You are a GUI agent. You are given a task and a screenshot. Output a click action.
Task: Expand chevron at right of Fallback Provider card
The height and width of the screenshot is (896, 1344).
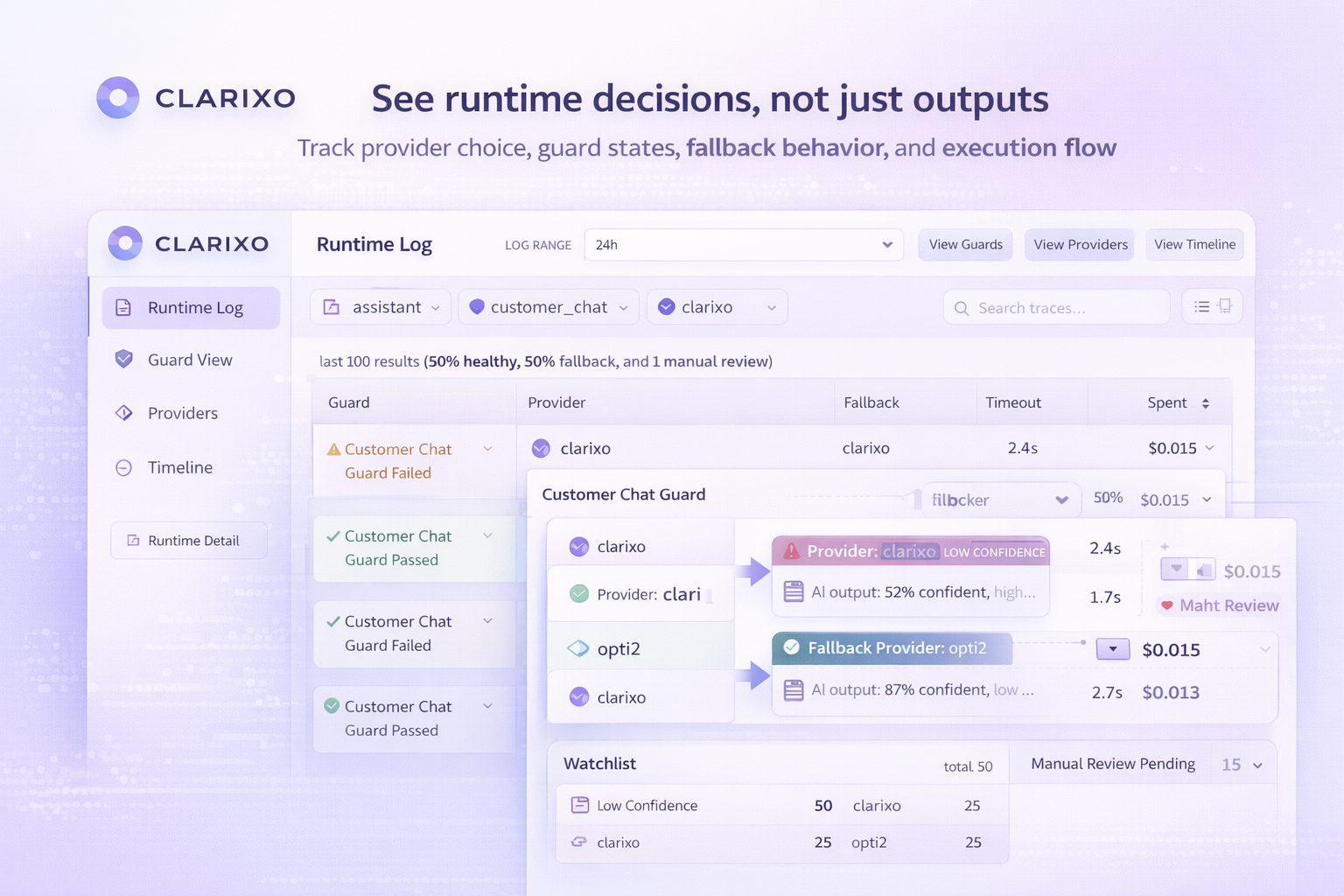[1264, 649]
